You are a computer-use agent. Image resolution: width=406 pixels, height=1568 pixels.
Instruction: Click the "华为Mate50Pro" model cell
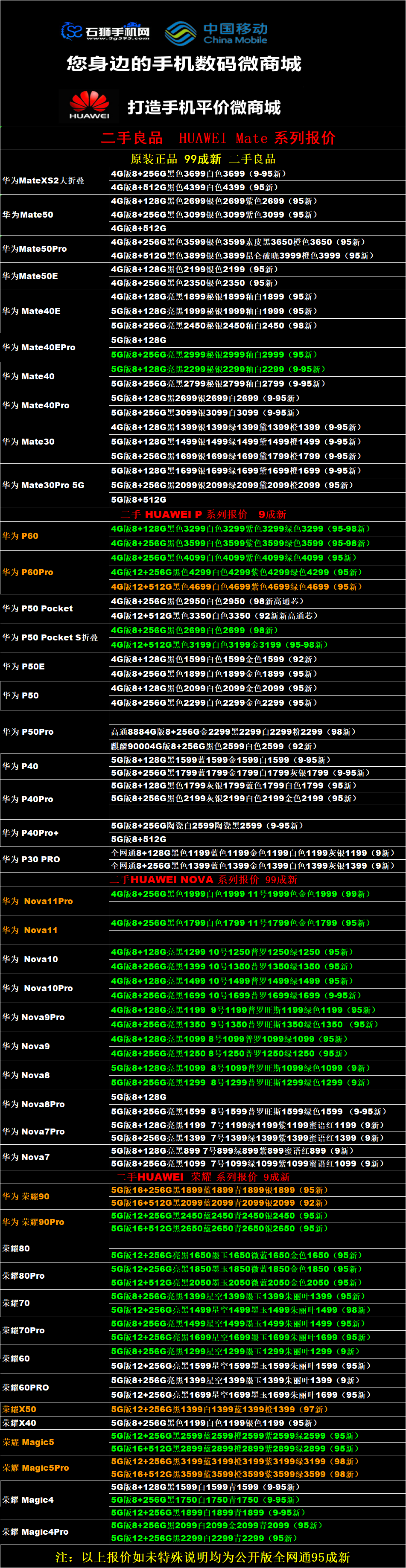pyautogui.click(x=55, y=249)
